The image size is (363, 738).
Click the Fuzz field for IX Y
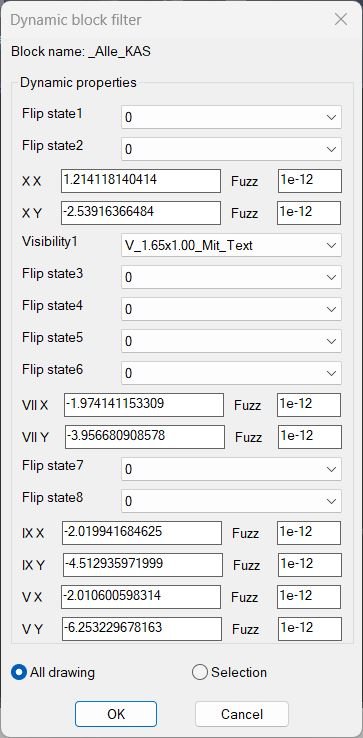click(x=309, y=565)
